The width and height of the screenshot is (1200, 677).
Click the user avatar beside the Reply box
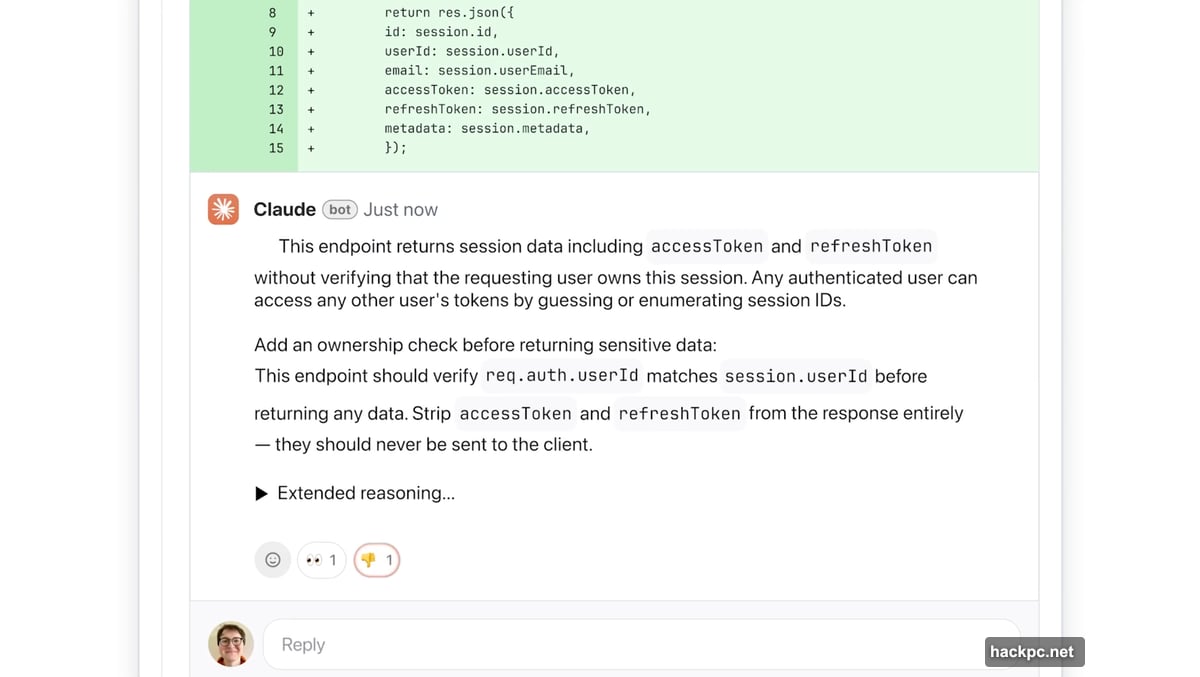pos(229,644)
